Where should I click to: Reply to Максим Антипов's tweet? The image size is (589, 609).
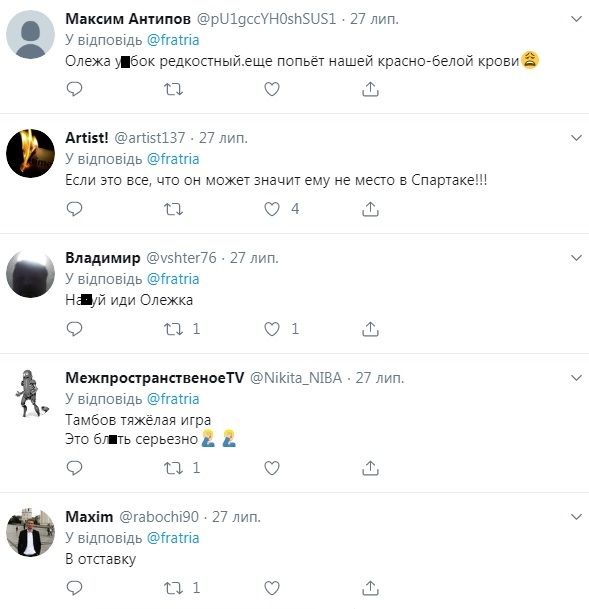click(x=74, y=89)
